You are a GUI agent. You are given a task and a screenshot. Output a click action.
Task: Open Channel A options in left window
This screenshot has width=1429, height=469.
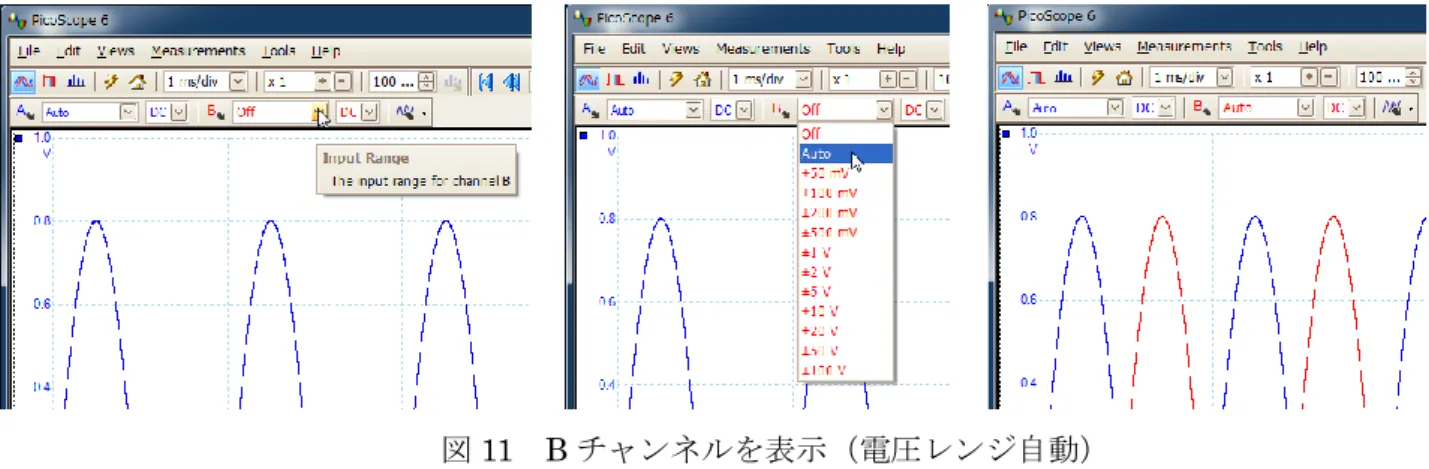26,111
